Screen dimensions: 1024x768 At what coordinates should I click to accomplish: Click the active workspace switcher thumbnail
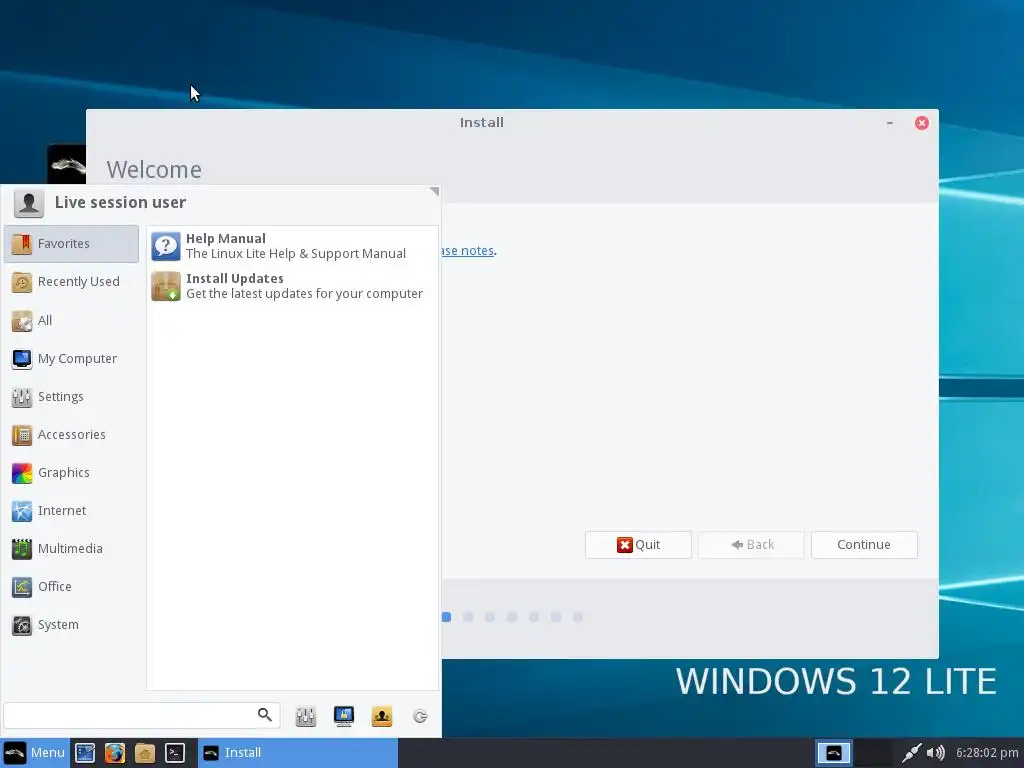pyautogui.click(x=834, y=753)
